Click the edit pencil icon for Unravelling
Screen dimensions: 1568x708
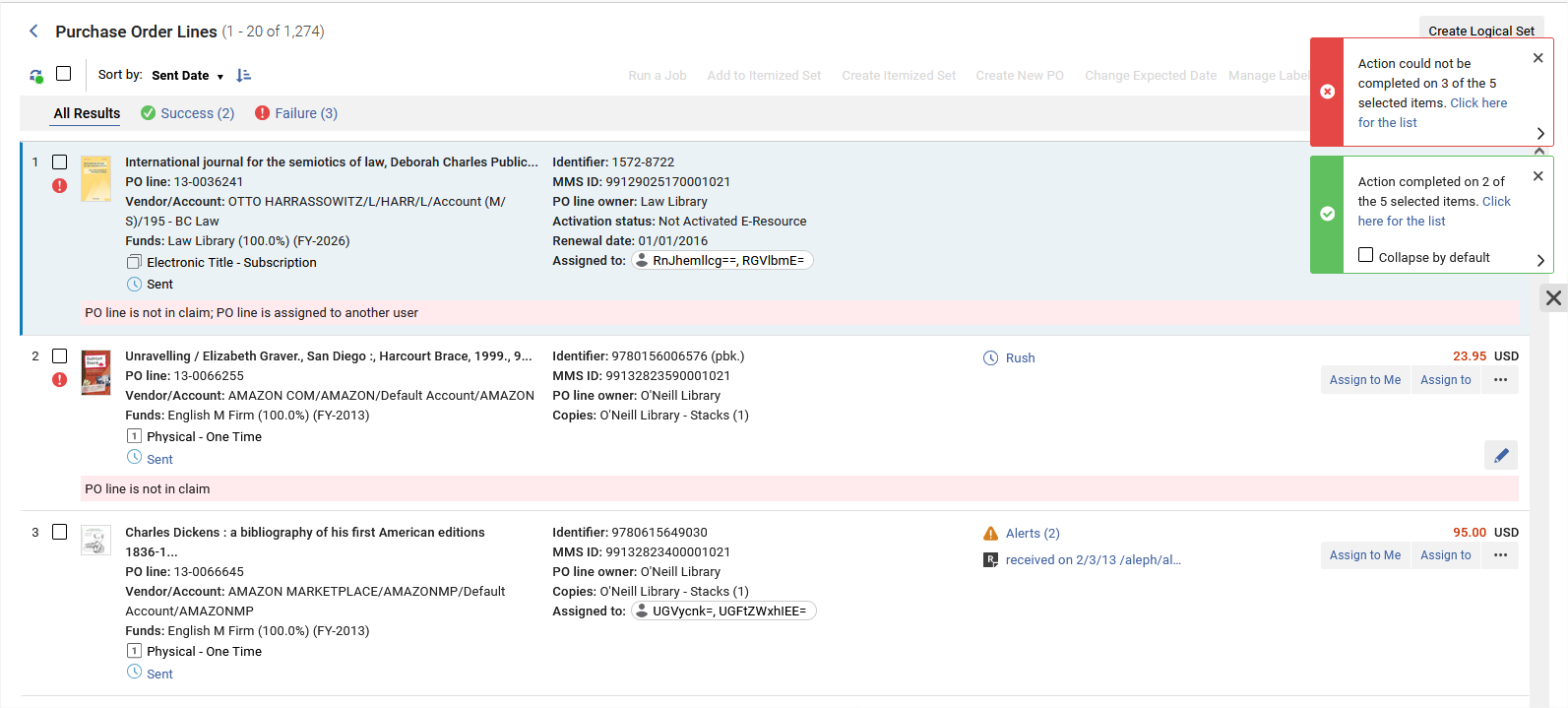pyautogui.click(x=1501, y=455)
